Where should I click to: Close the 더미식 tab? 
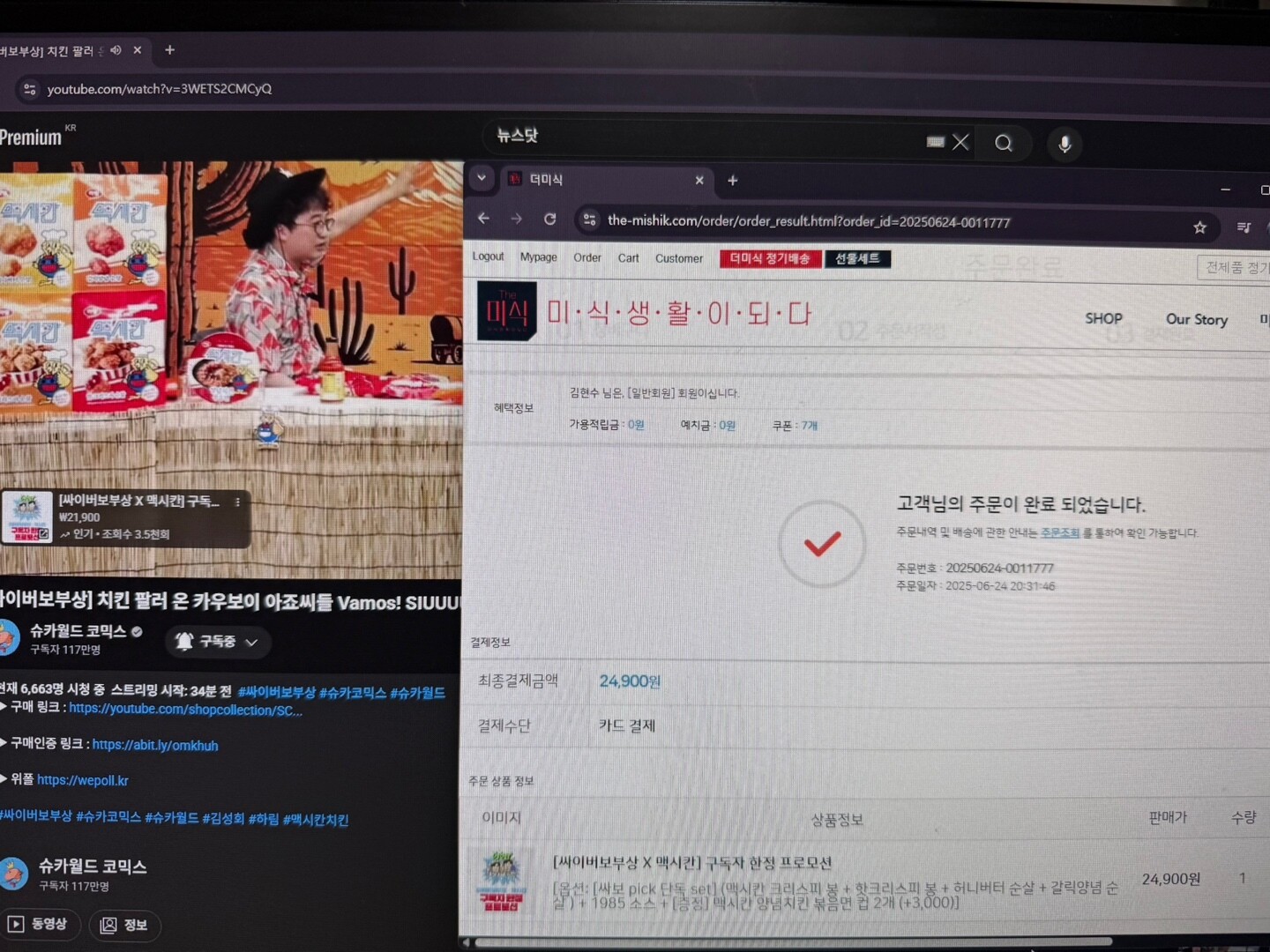699,180
